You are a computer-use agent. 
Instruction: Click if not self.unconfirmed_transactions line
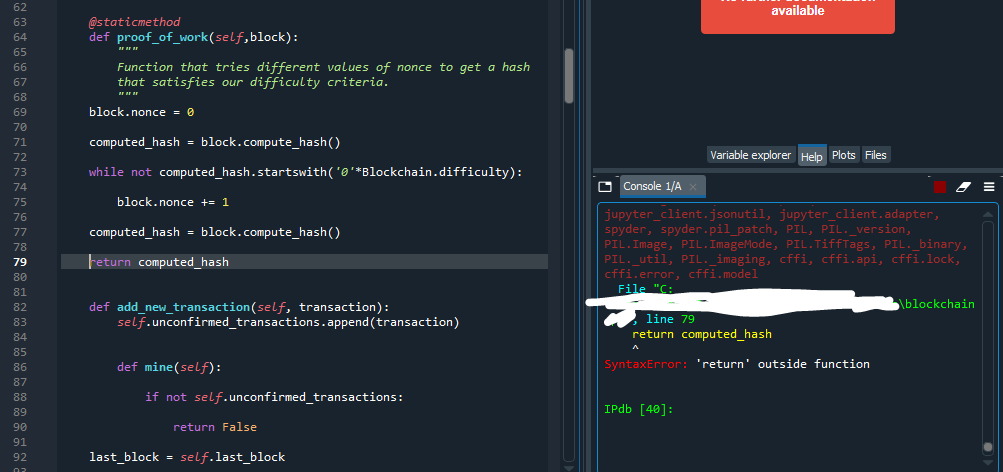pos(274,397)
